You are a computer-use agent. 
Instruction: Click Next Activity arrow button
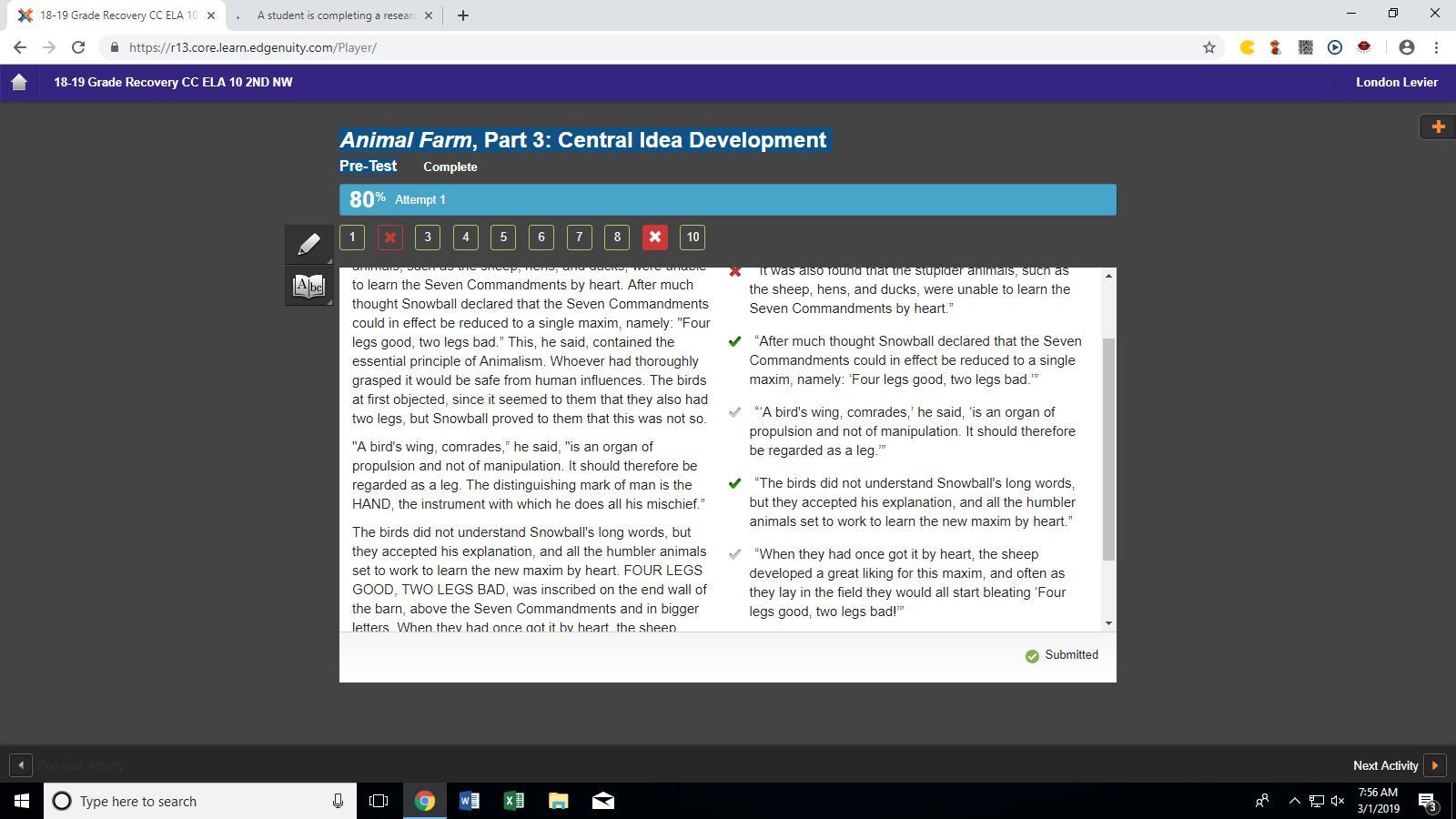pos(1434,765)
